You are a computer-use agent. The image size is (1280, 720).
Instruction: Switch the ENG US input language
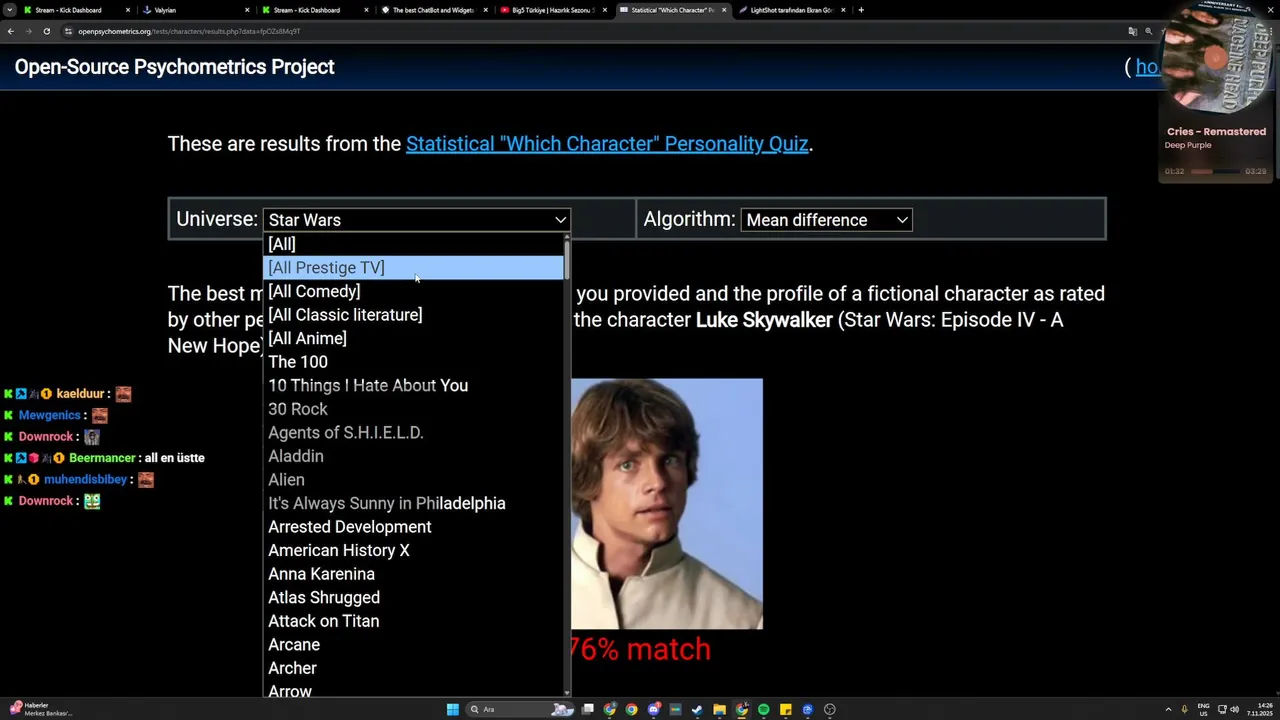1203,709
